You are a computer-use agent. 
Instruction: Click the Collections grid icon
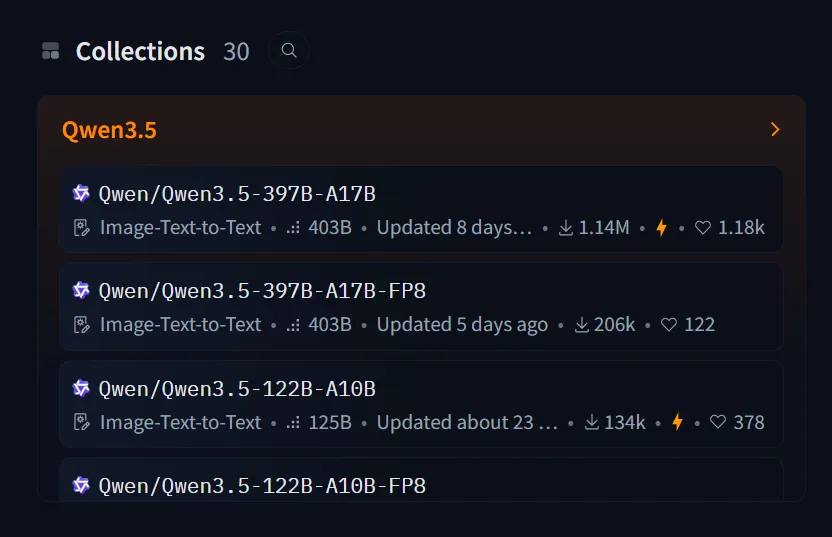coord(51,51)
